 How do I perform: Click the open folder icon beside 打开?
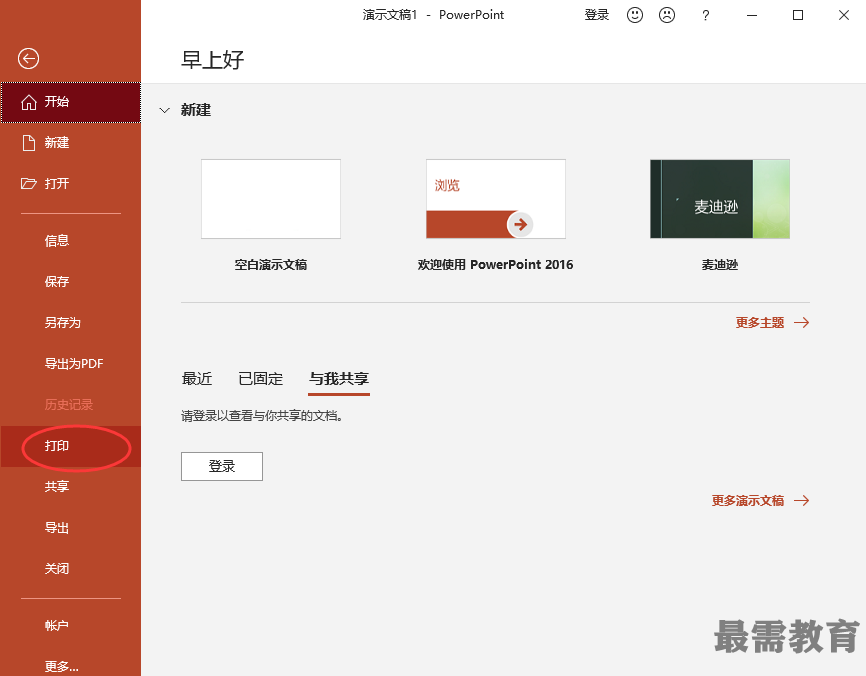point(29,183)
